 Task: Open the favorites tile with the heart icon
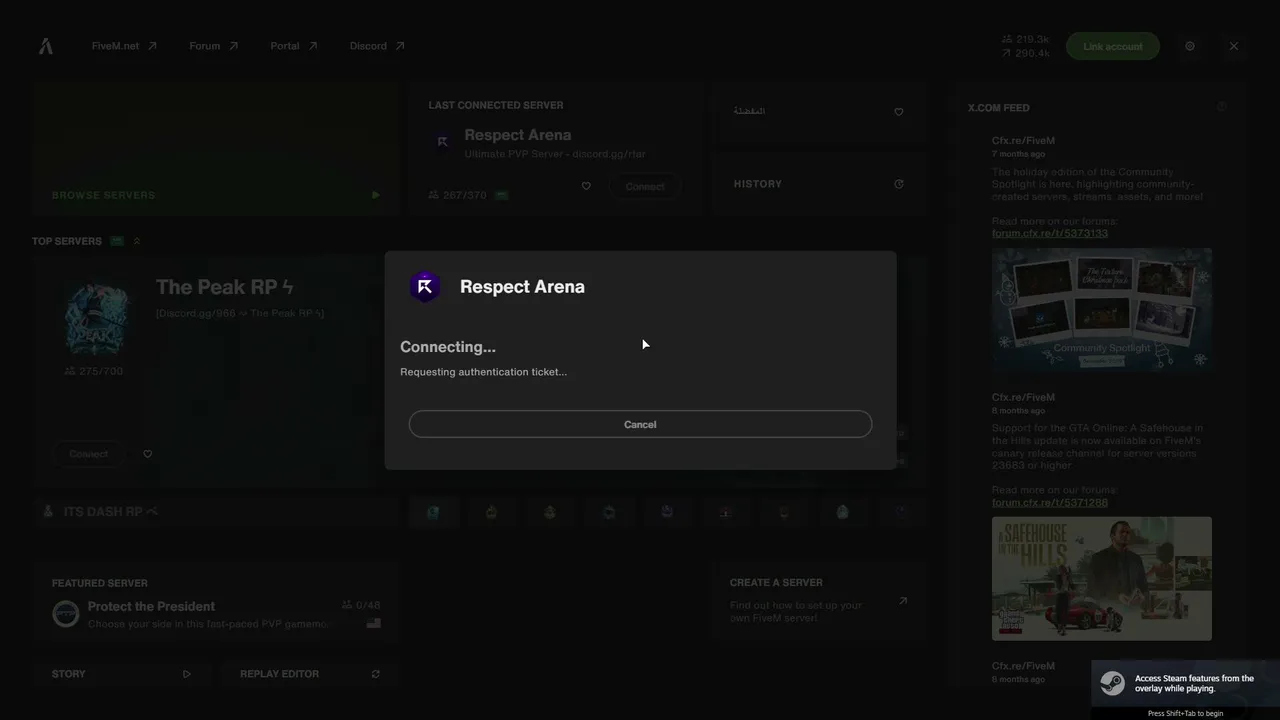pos(818,112)
